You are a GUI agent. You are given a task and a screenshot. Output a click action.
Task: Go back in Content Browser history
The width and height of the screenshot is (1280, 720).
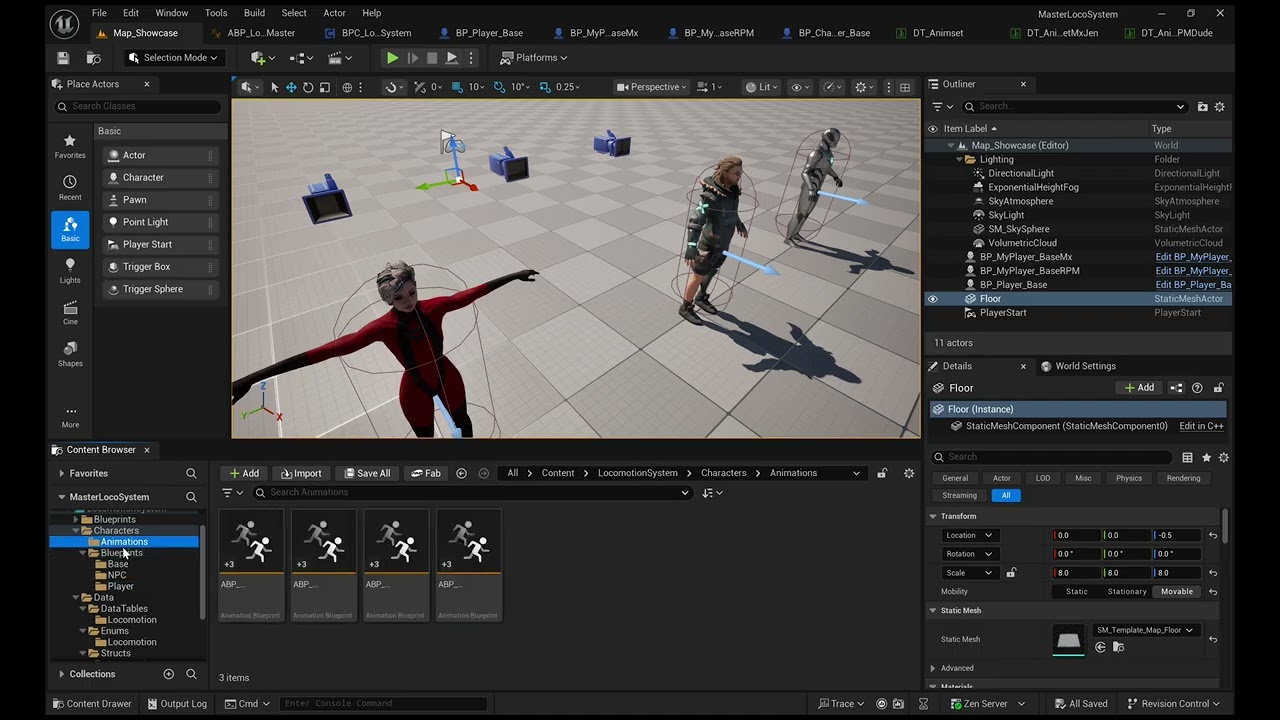(x=461, y=473)
